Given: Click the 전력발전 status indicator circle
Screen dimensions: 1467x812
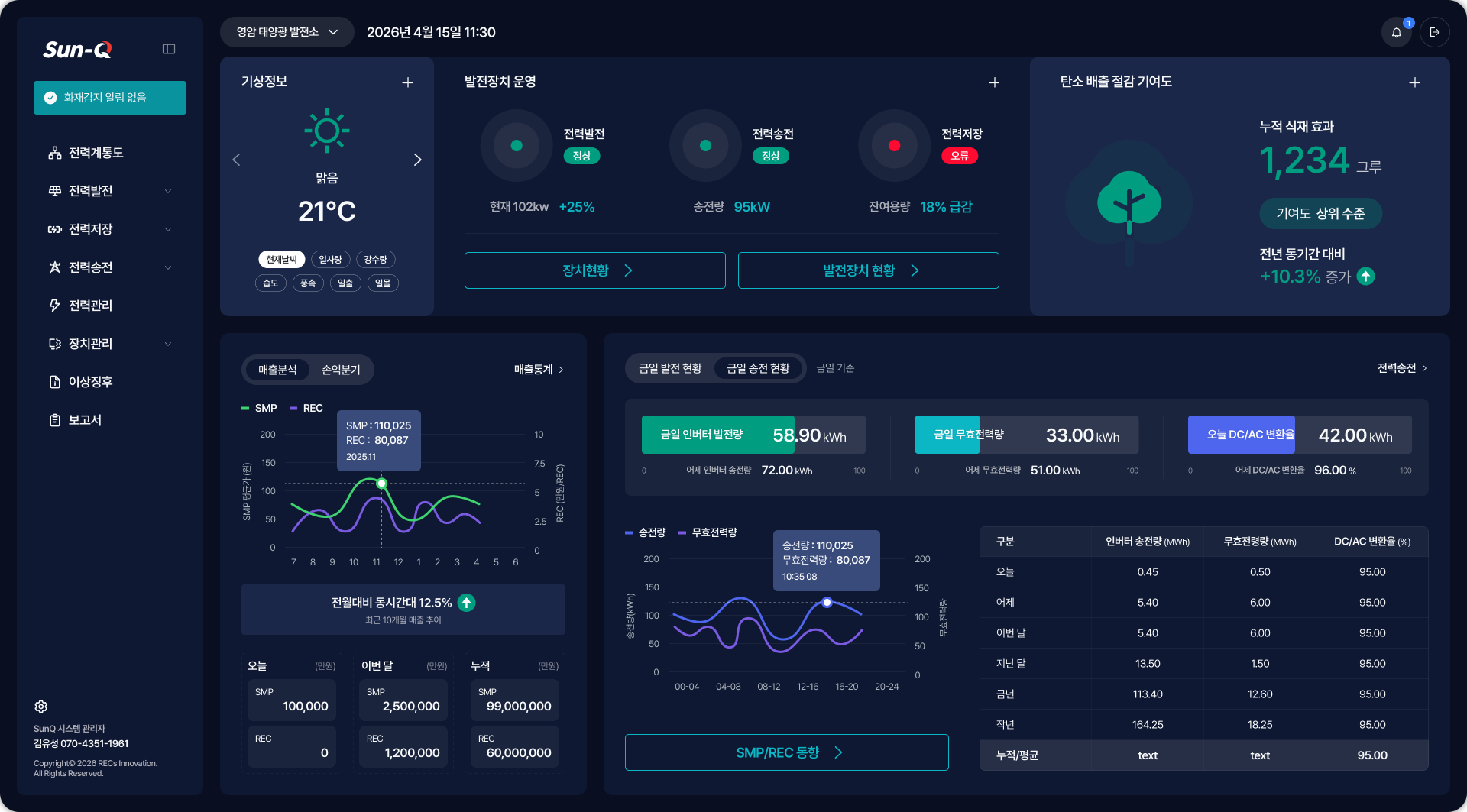Looking at the screenshot, I should tap(517, 145).
